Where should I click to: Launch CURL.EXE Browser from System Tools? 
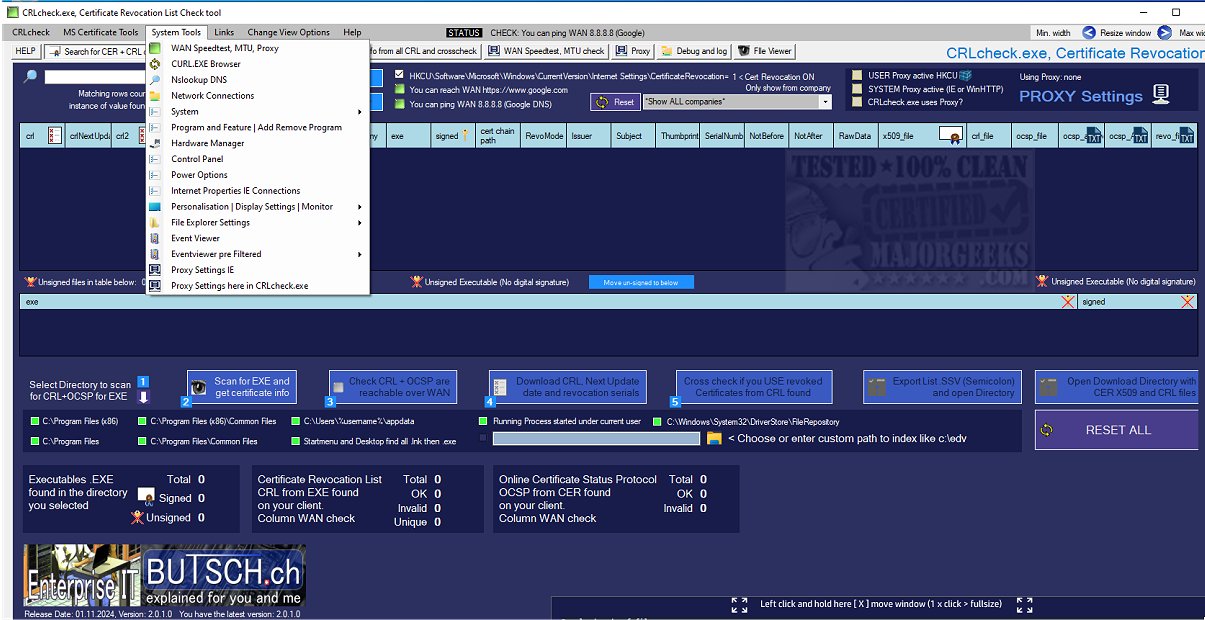259,64
